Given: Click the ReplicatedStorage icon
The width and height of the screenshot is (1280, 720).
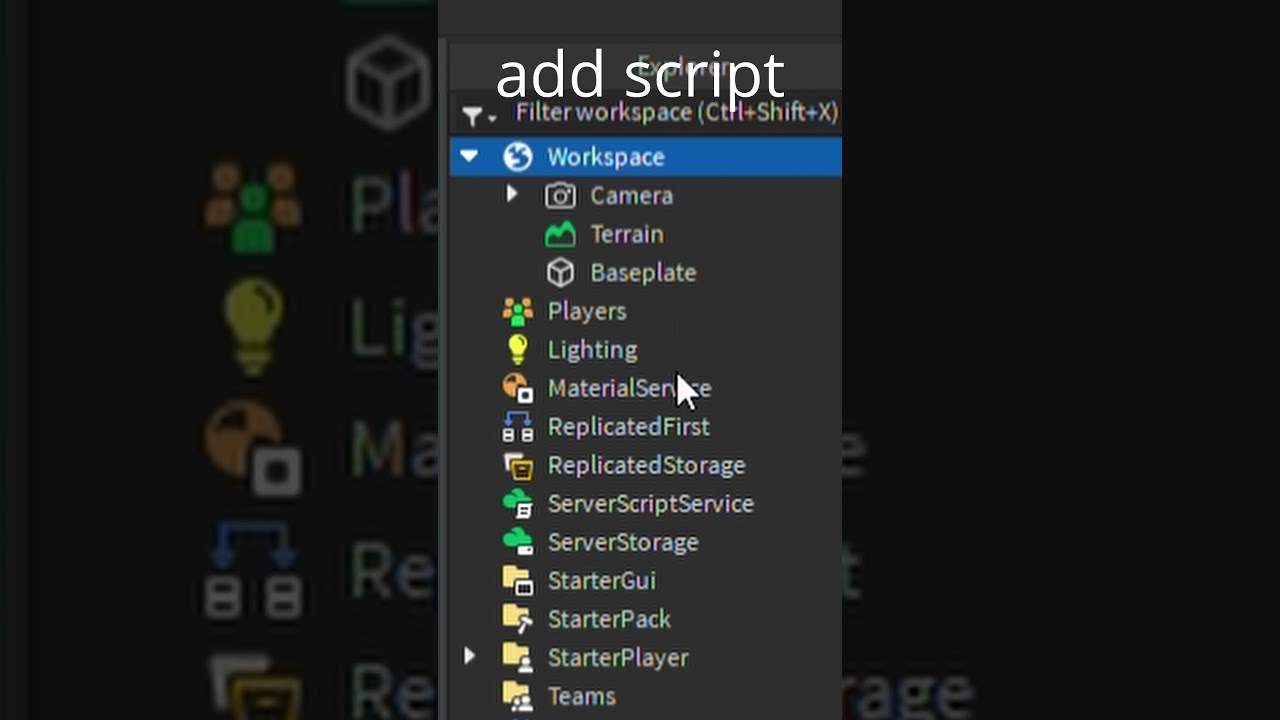Looking at the screenshot, I should point(518,466).
